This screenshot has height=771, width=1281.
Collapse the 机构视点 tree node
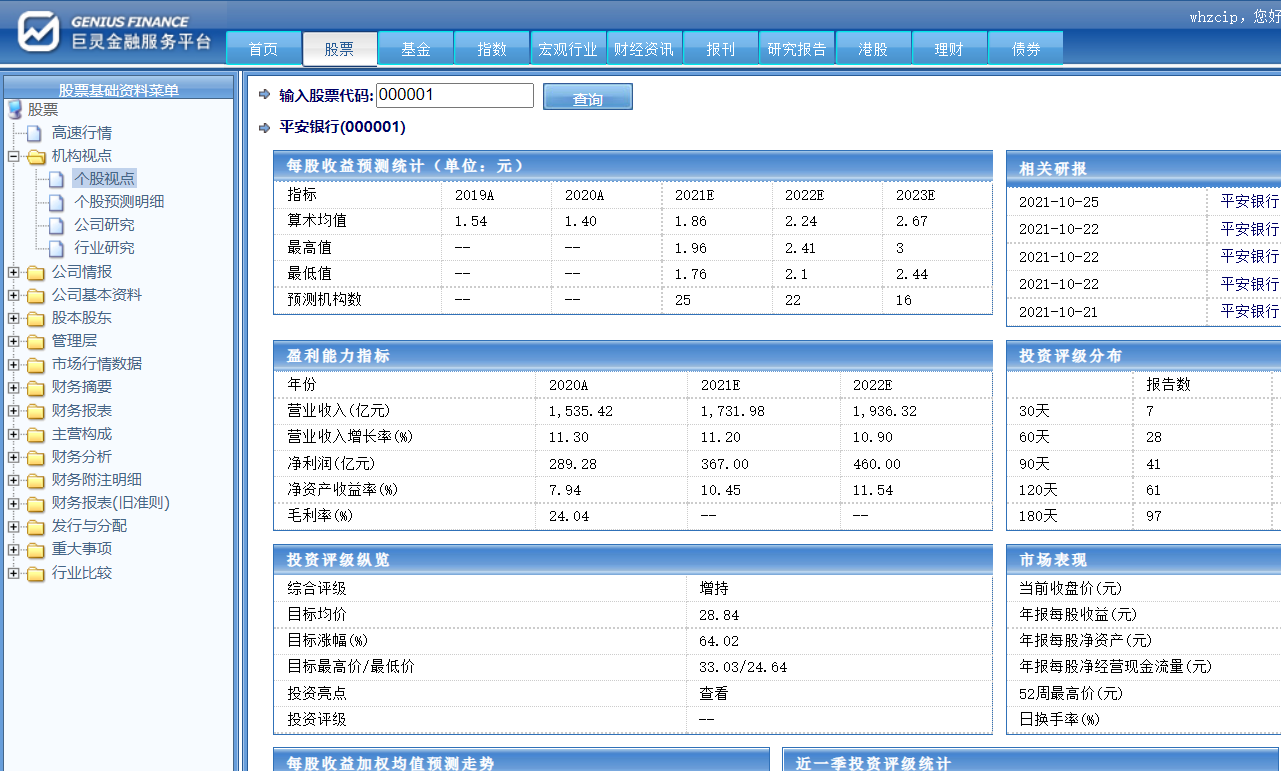[13, 156]
